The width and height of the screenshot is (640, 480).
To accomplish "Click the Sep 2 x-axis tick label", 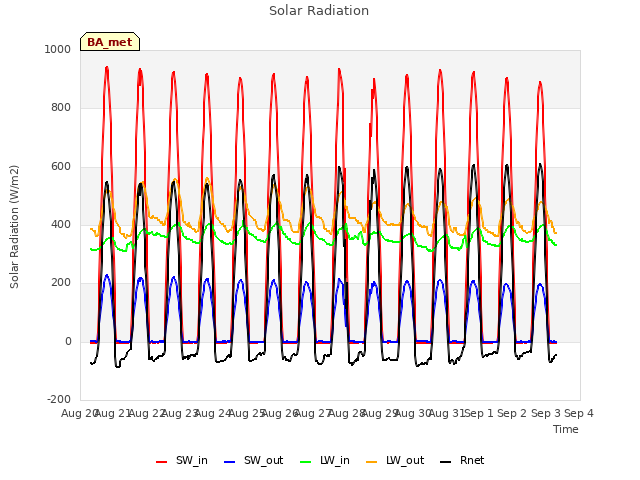I will click(512, 413).
